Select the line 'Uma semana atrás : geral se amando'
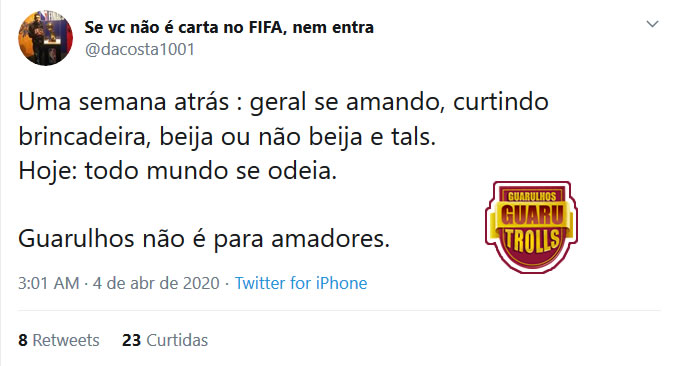Screen dimensions: 676x366 (232, 103)
